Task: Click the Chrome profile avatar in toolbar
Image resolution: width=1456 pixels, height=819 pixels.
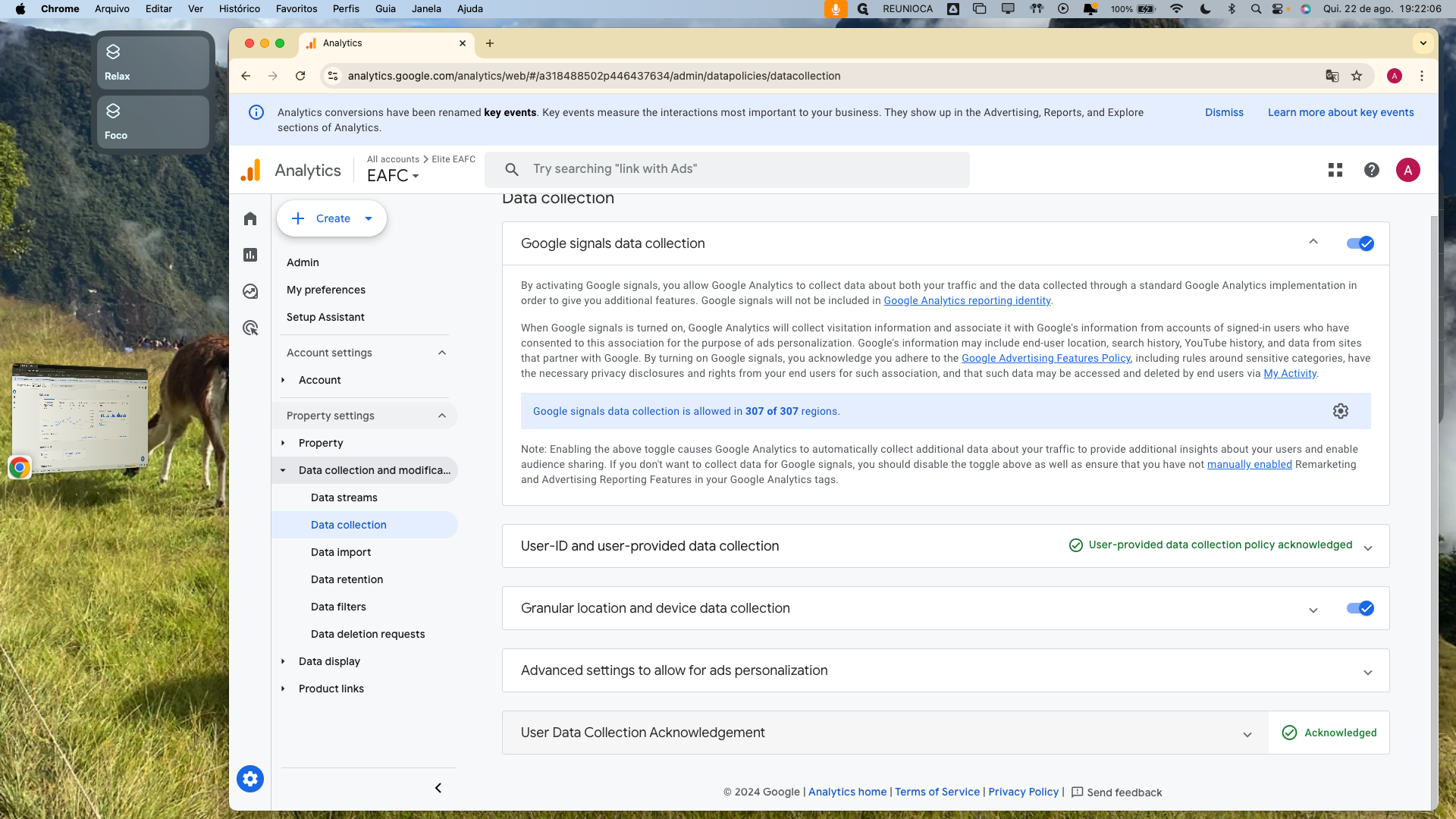Action: tap(1395, 76)
